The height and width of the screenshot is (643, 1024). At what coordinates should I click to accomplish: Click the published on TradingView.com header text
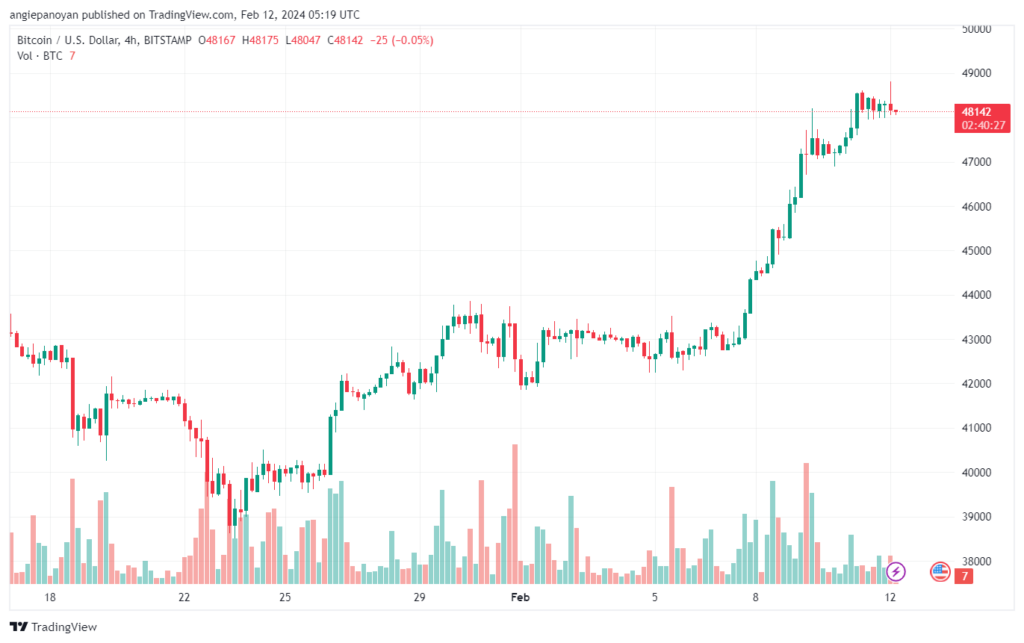(x=188, y=15)
